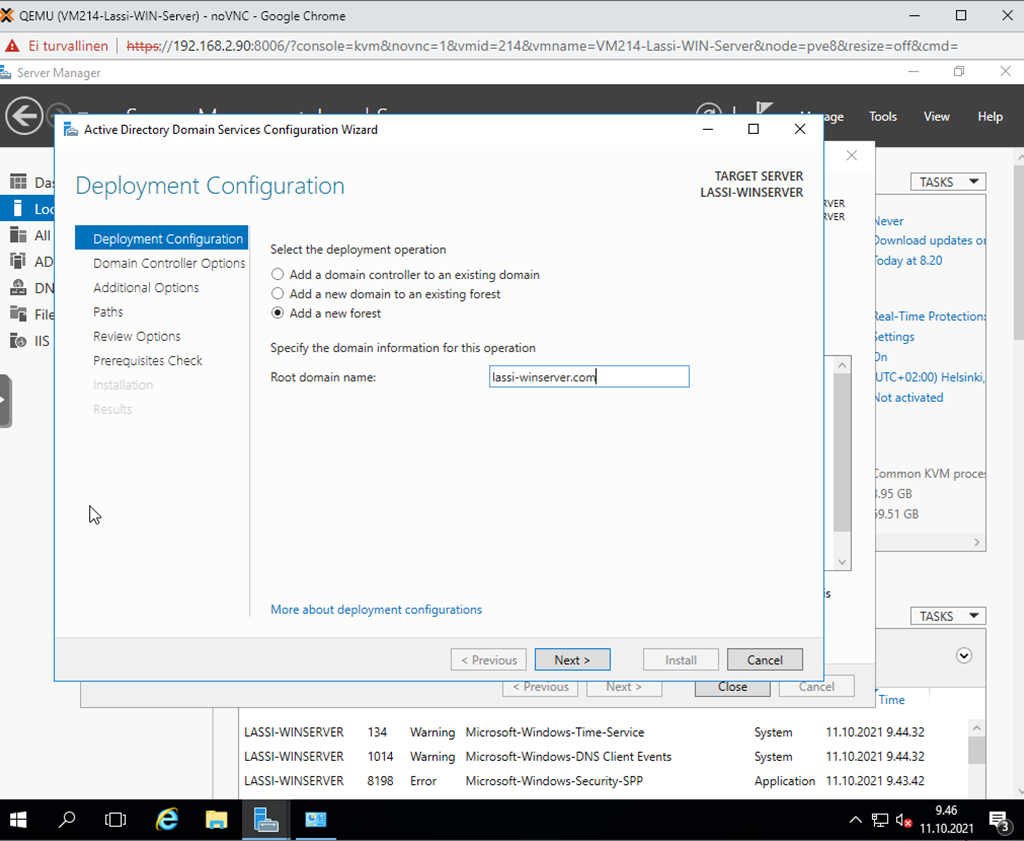Click the Root domain name input field

point(589,377)
